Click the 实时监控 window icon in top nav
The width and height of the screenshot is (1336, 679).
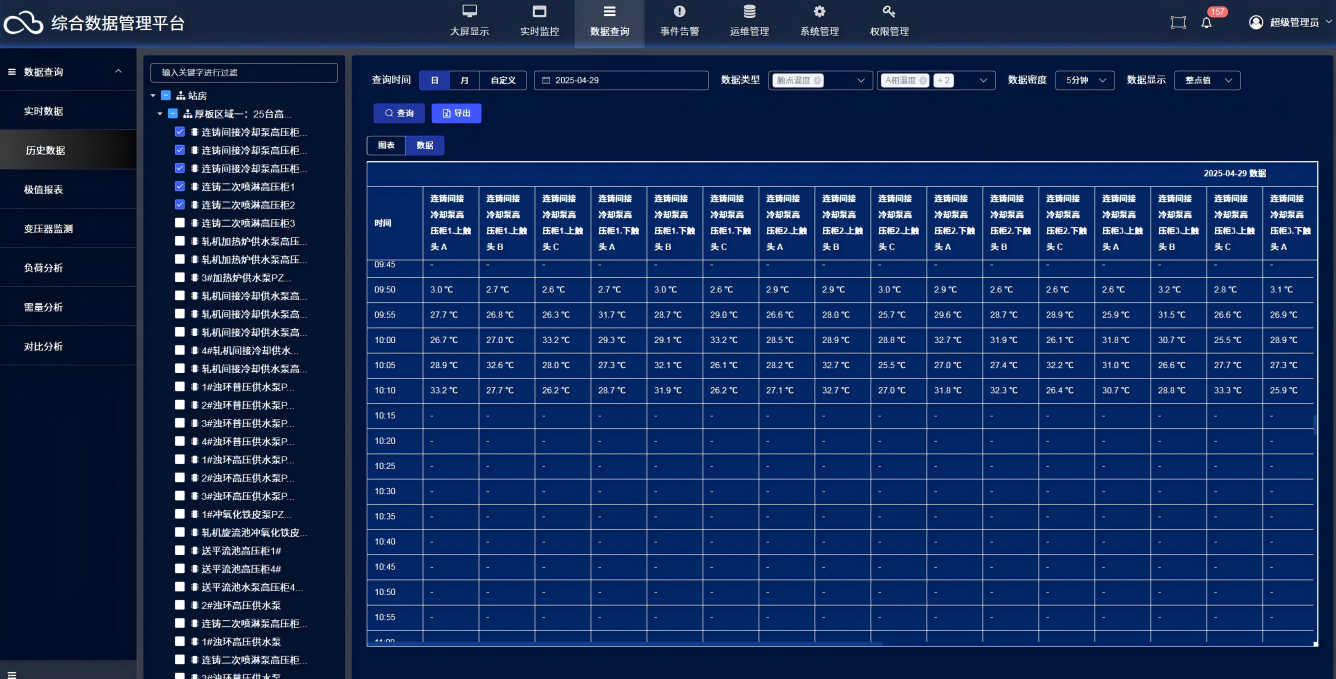pos(539,11)
